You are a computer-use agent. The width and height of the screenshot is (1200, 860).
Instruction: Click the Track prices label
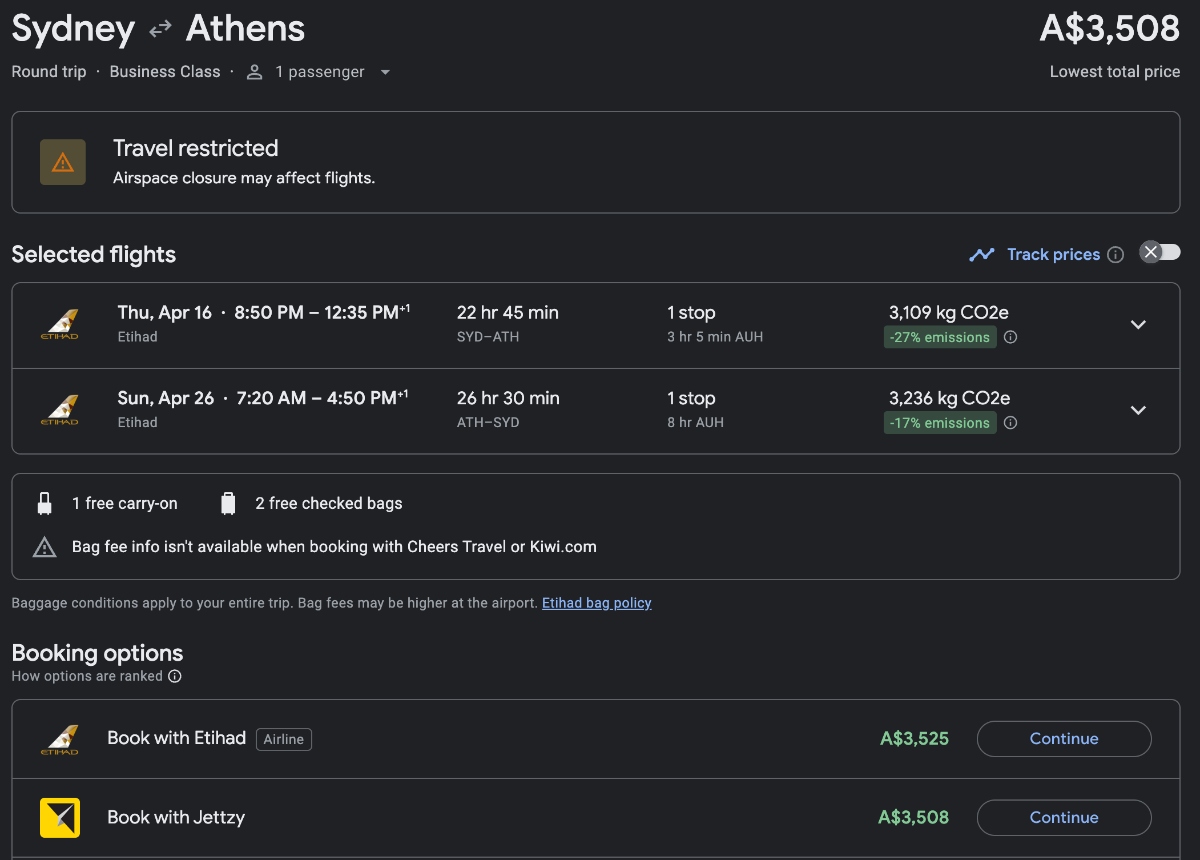[x=1053, y=255]
